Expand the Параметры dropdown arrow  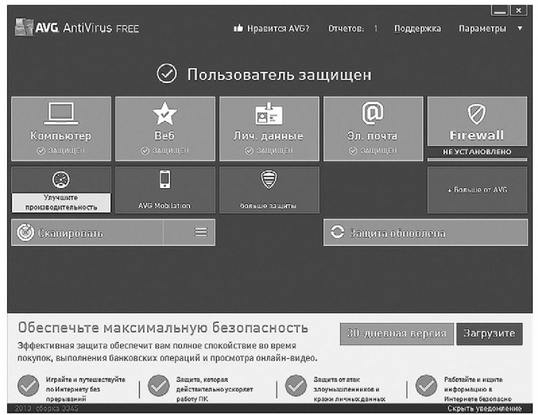point(520,28)
